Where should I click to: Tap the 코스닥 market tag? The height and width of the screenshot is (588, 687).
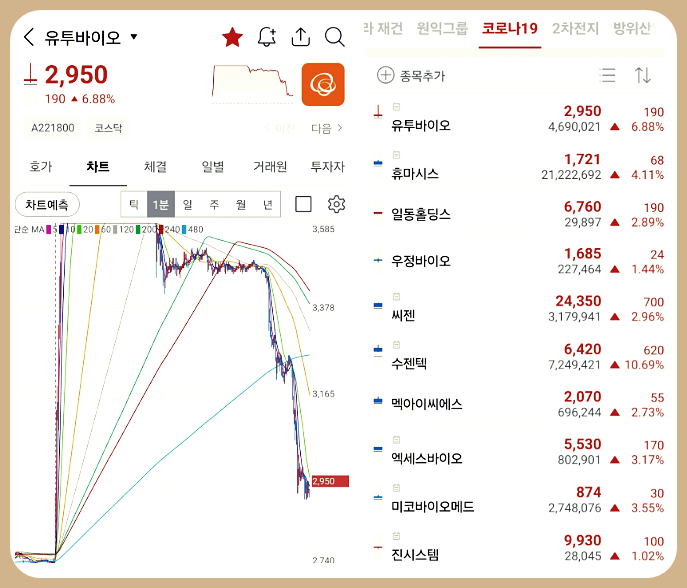[x=108, y=128]
